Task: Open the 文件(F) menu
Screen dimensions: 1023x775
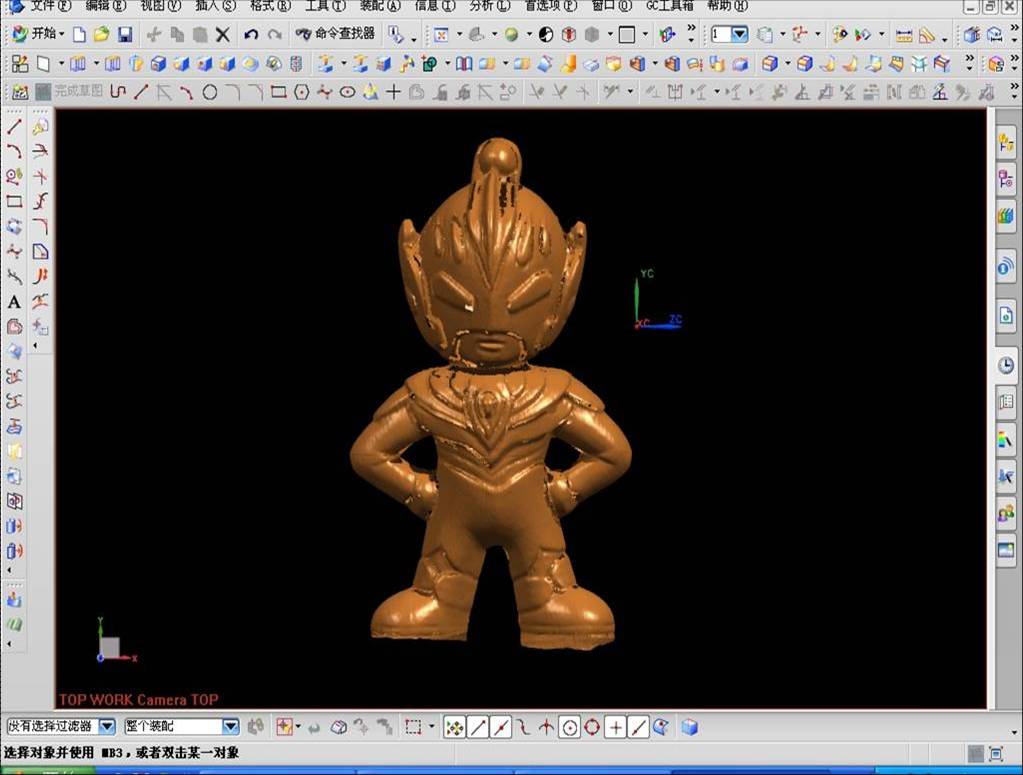Action: click(x=50, y=6)
